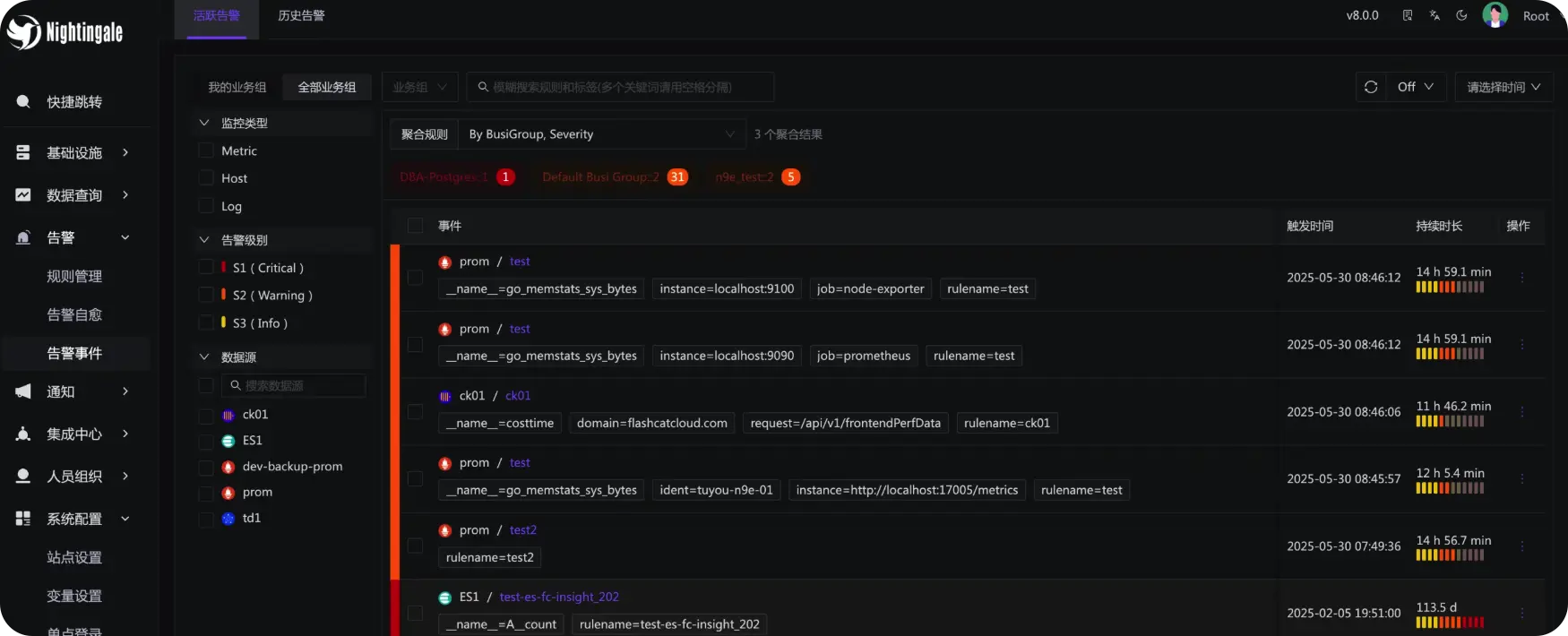Open 规则管理 in the sidebar

click(x=74, y=277)
